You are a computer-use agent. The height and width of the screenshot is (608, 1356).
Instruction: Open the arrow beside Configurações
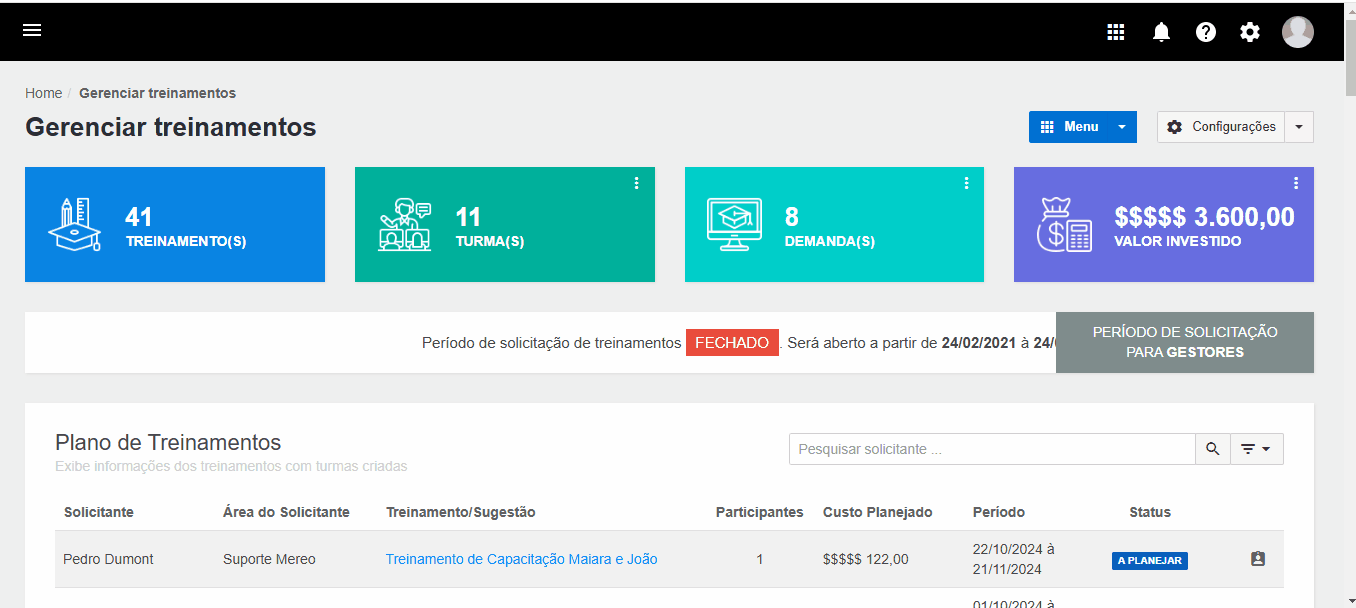point(1298,127)
